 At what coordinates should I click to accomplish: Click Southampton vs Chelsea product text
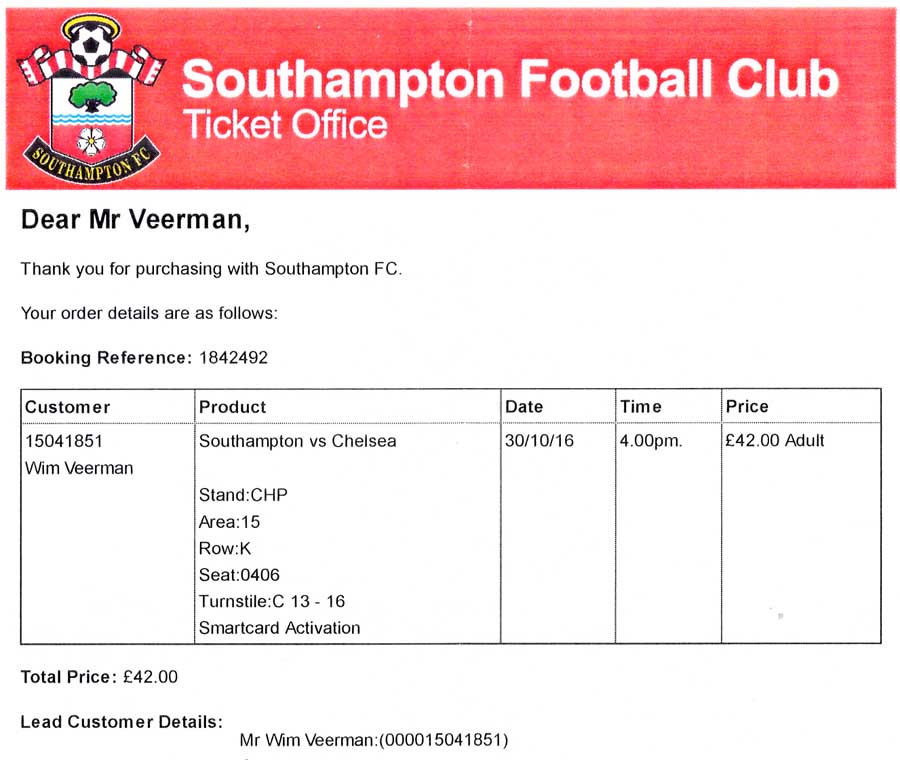pyautogui.click(x=297, y=441)
